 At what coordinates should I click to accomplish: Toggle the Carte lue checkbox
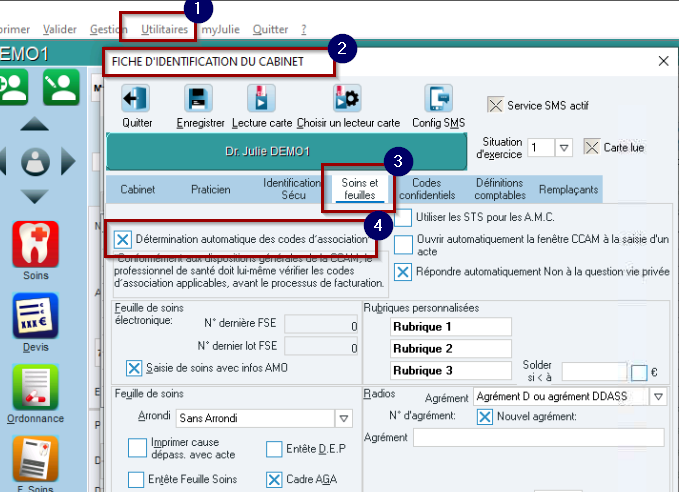click(x=592, y=147)
